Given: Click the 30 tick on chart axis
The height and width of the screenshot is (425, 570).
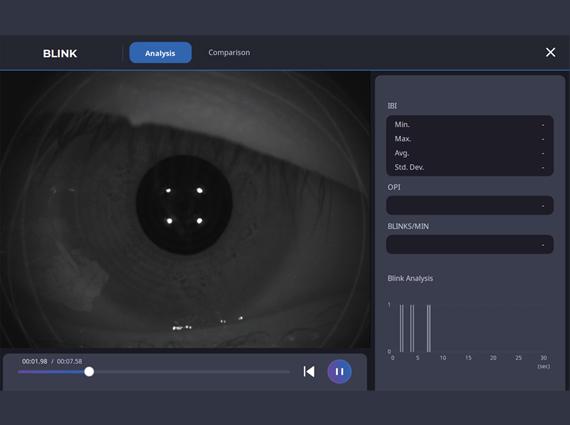Looking at the screenshot, I should pyautogui.click(x=543, y=358).
